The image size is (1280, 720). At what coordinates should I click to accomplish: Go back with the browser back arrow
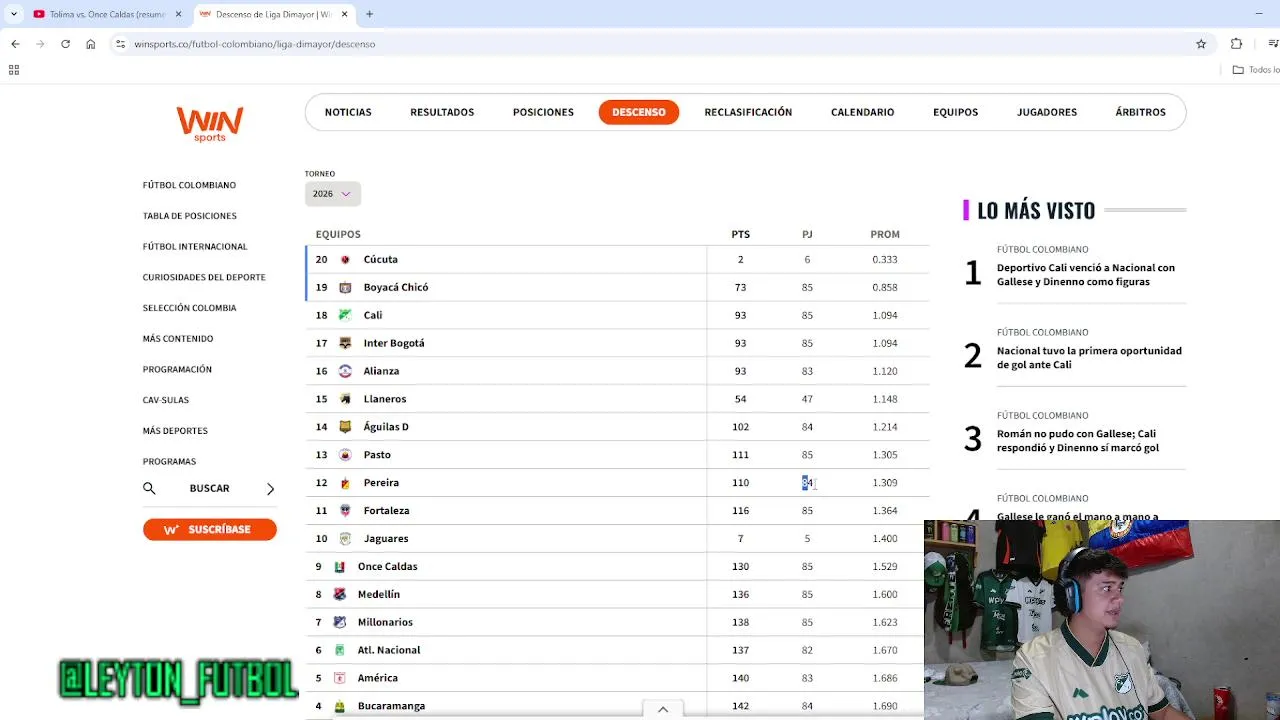[15, 44]
